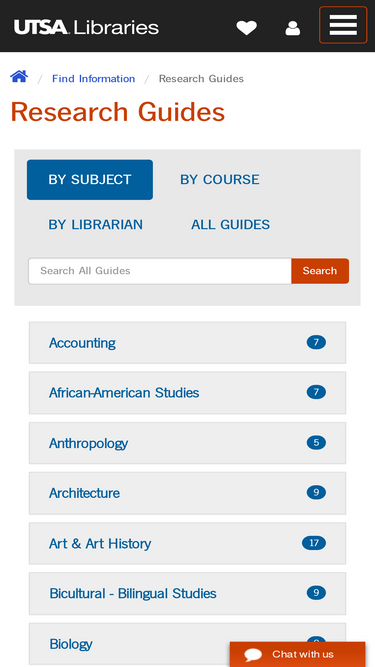Viewport: 375px width, 667px height.
Task: Click the chat bubble icon
Action: click(x=253, y=654)
